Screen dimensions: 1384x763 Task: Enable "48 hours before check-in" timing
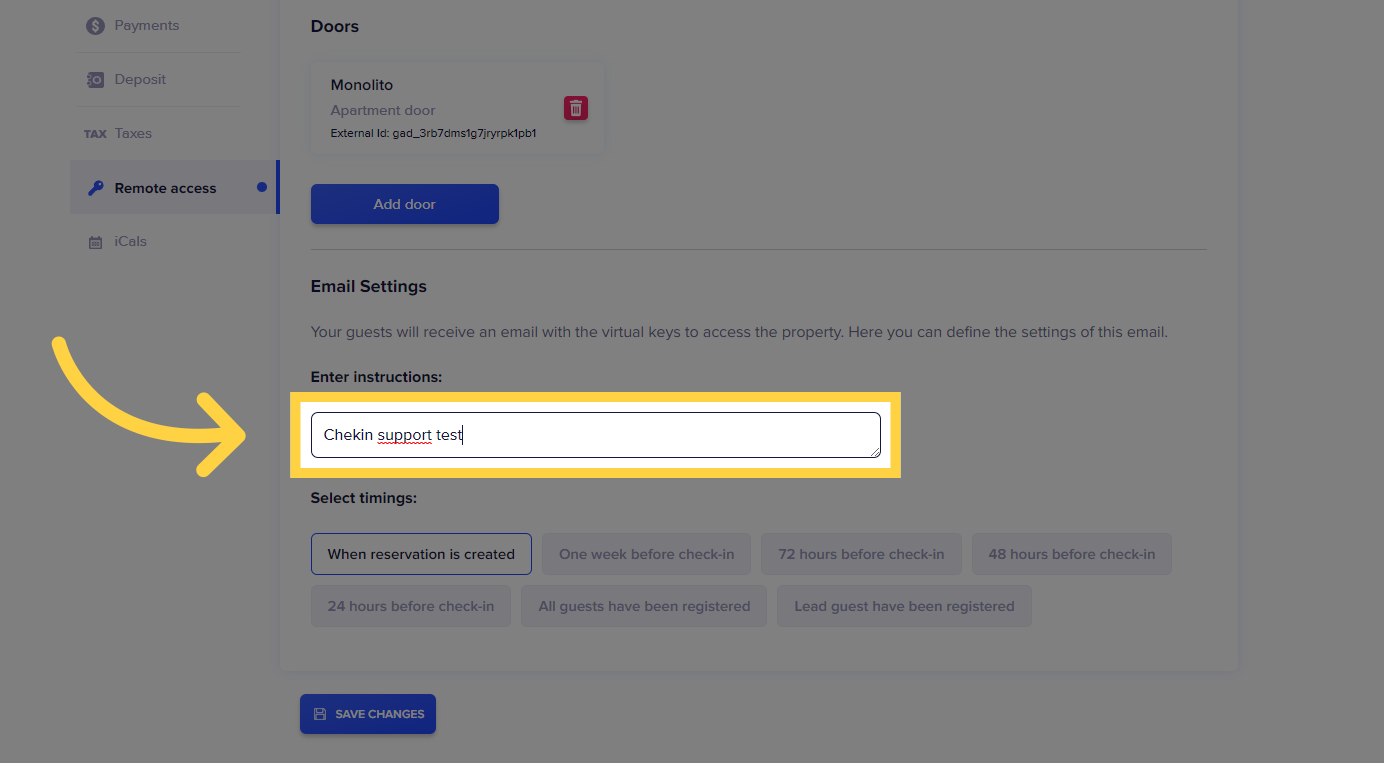click(x=1071, y=554)
